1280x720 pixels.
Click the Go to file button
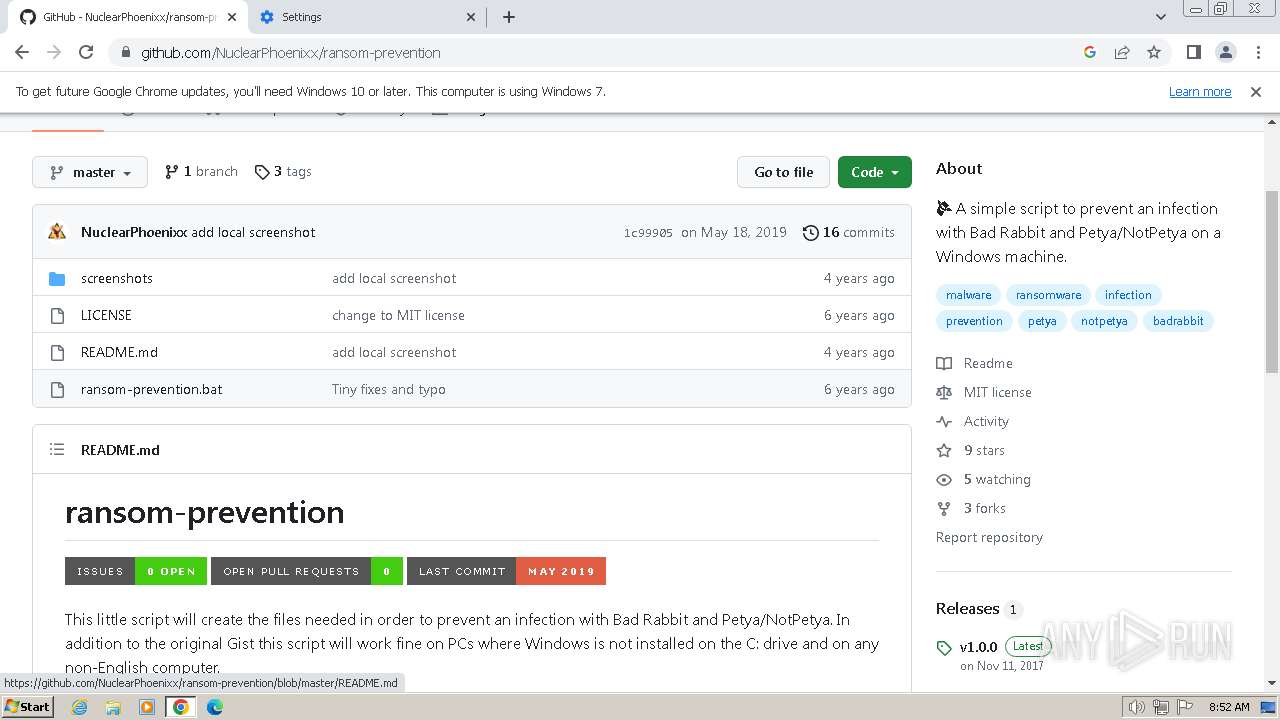[784, 172]
